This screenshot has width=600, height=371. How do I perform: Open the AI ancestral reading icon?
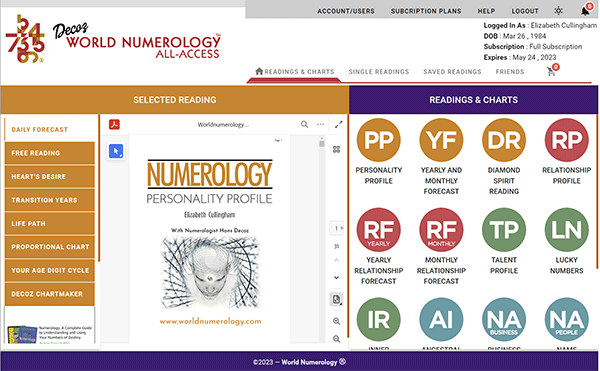coord(441,320)
